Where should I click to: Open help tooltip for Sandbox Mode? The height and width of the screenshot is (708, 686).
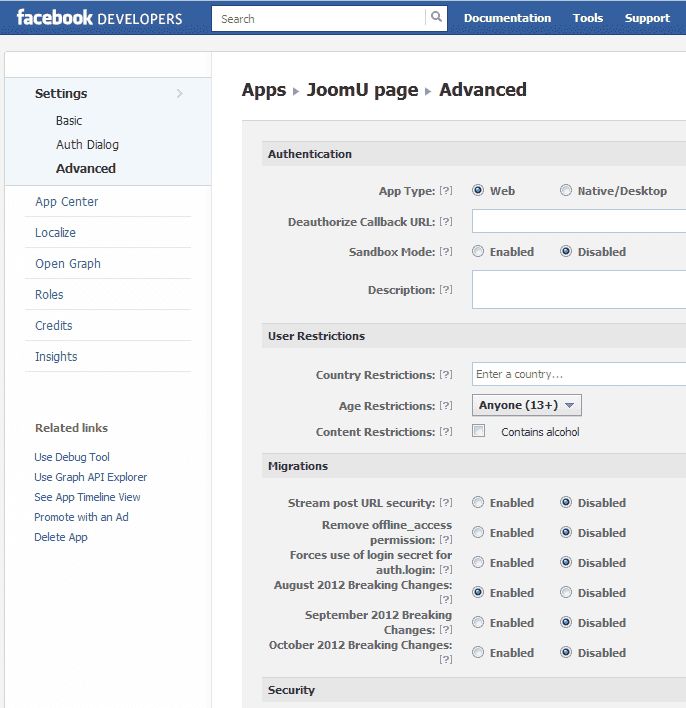[446, 252]
